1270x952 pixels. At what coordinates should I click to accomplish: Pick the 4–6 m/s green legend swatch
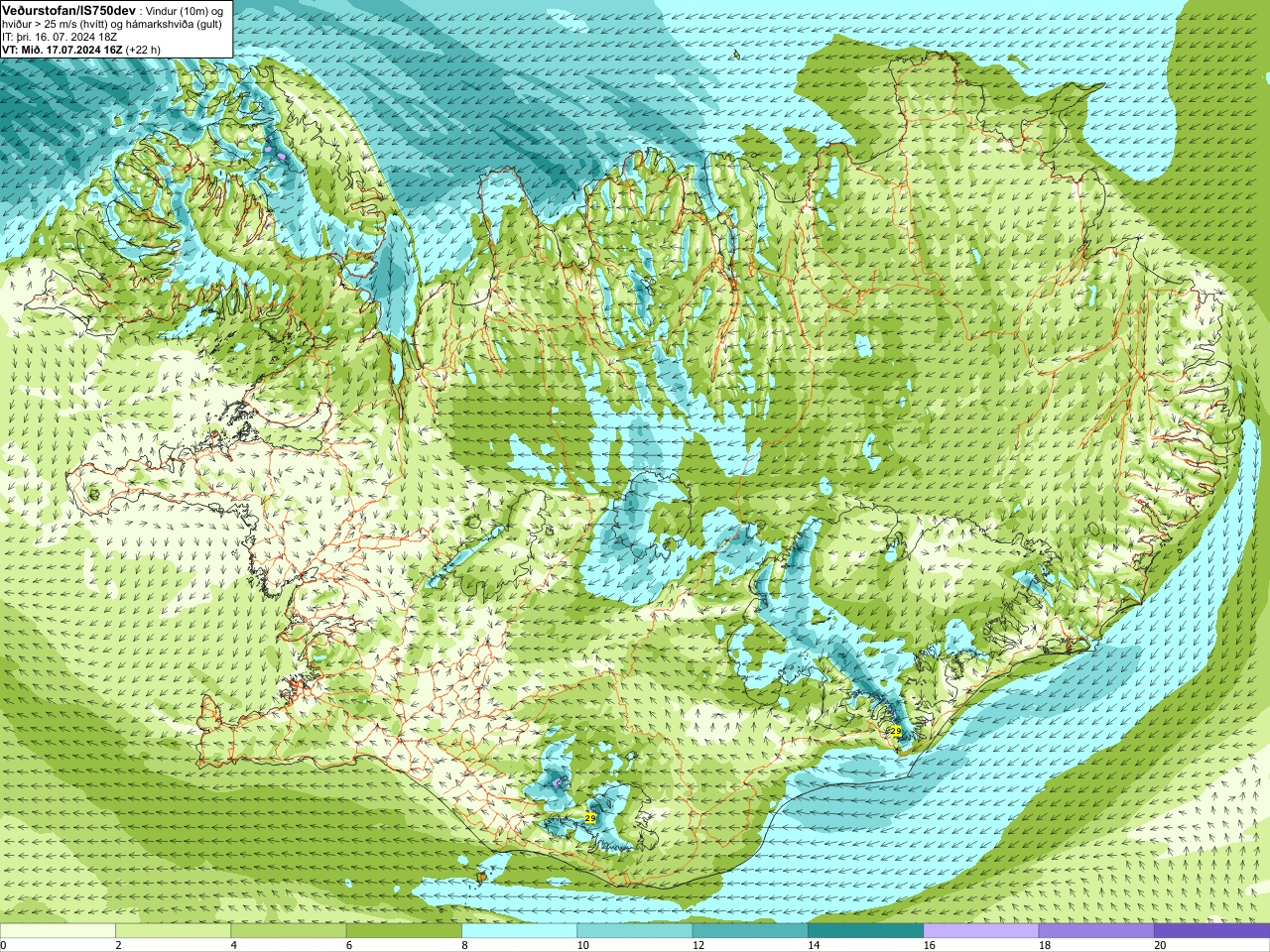pos(289,931)
